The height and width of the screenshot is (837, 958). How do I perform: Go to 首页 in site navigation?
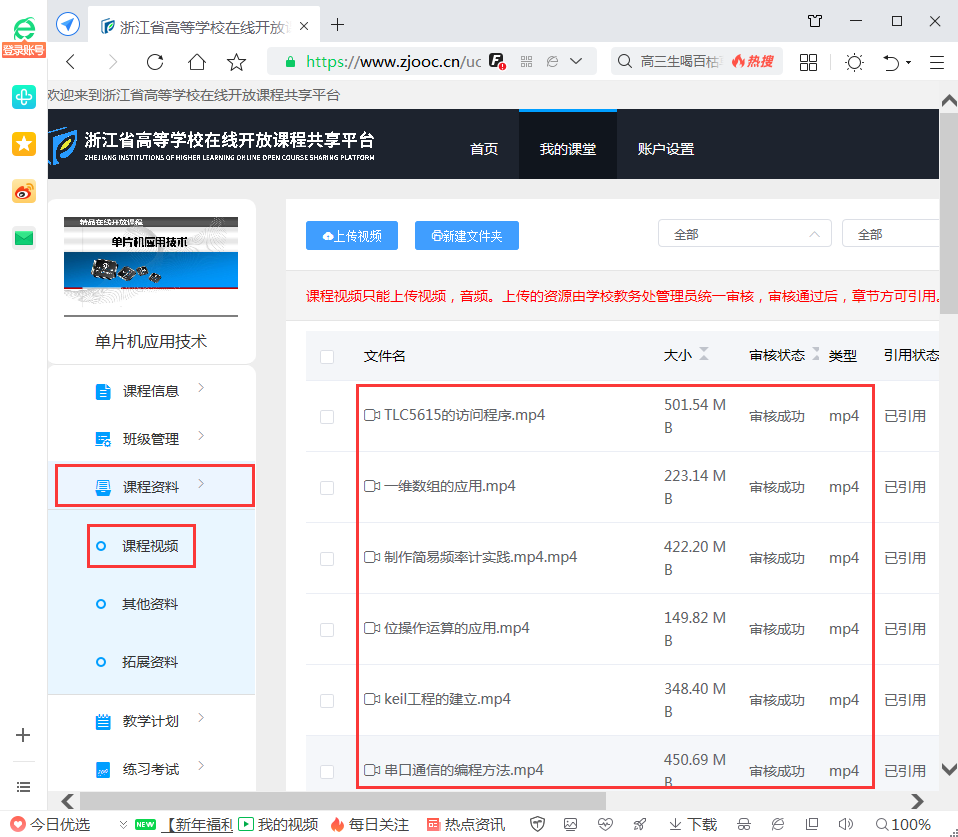coord(483,148)
